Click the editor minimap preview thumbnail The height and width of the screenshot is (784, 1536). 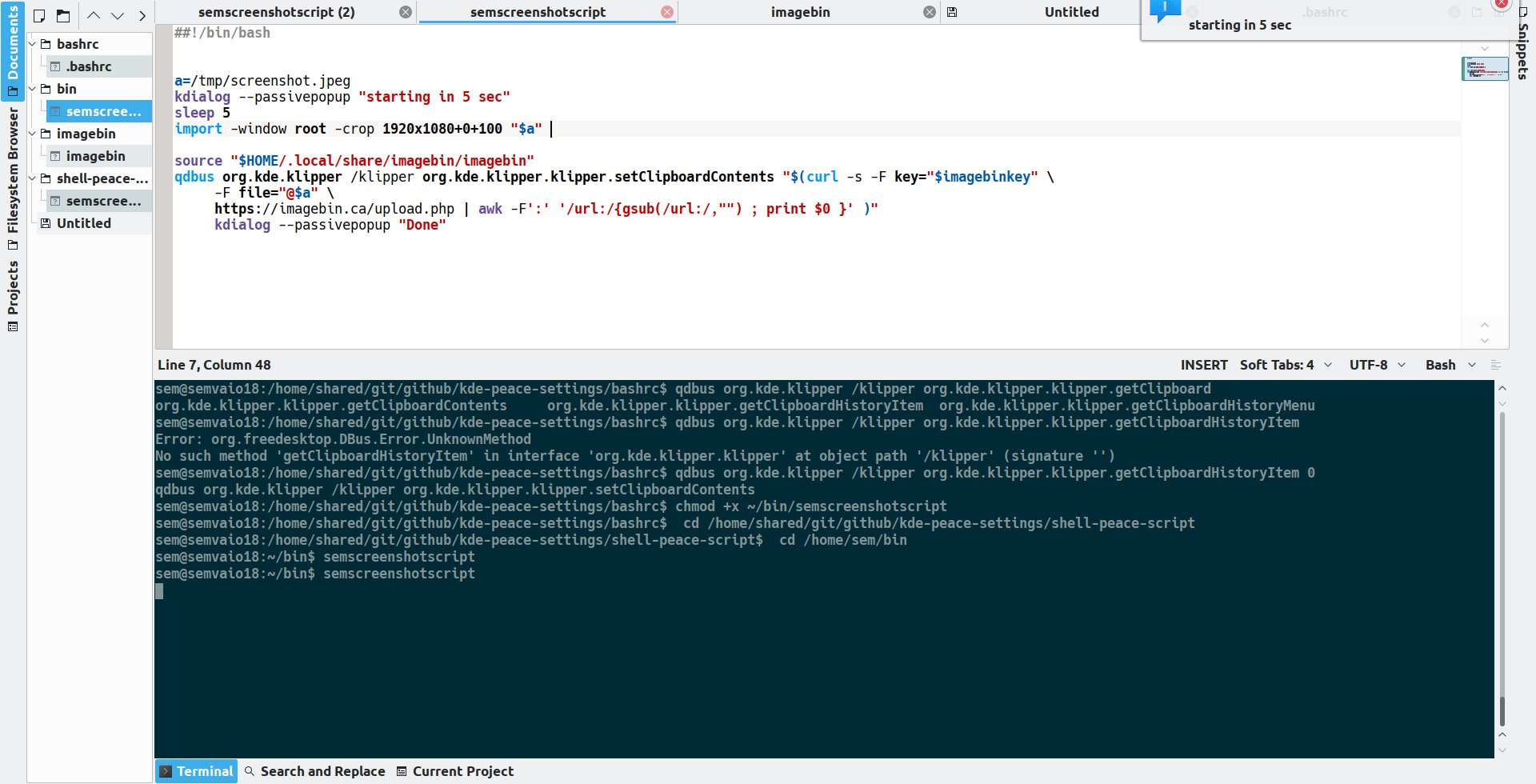click(1485, 69)
